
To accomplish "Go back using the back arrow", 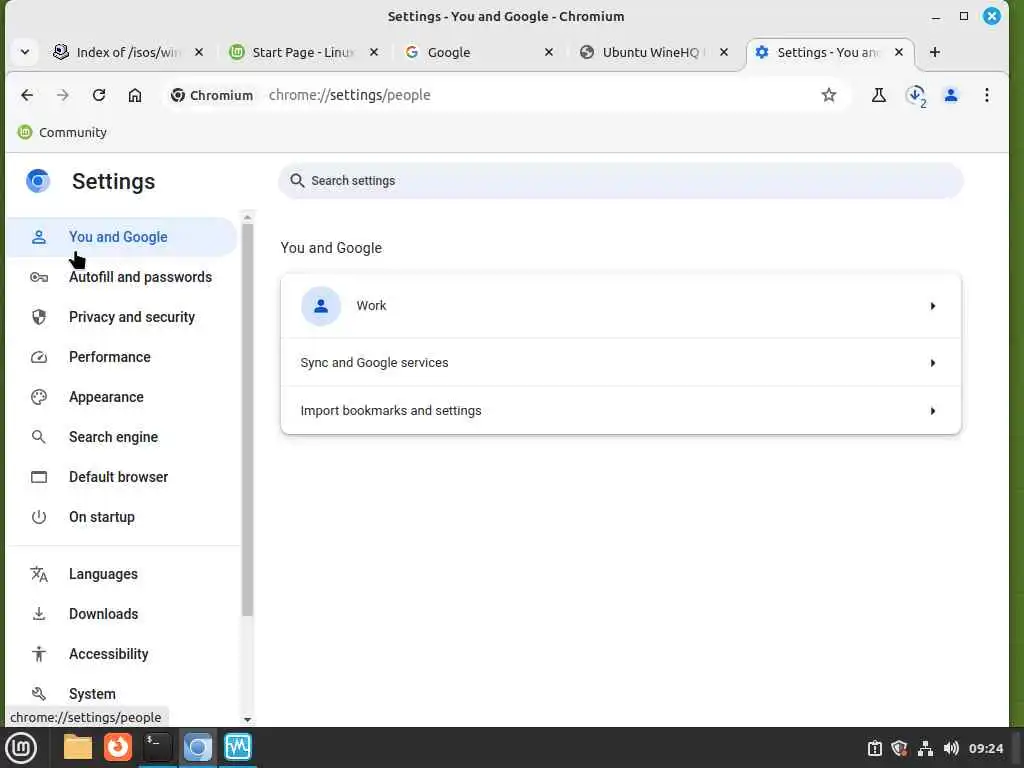I will (x=27, y=95).
